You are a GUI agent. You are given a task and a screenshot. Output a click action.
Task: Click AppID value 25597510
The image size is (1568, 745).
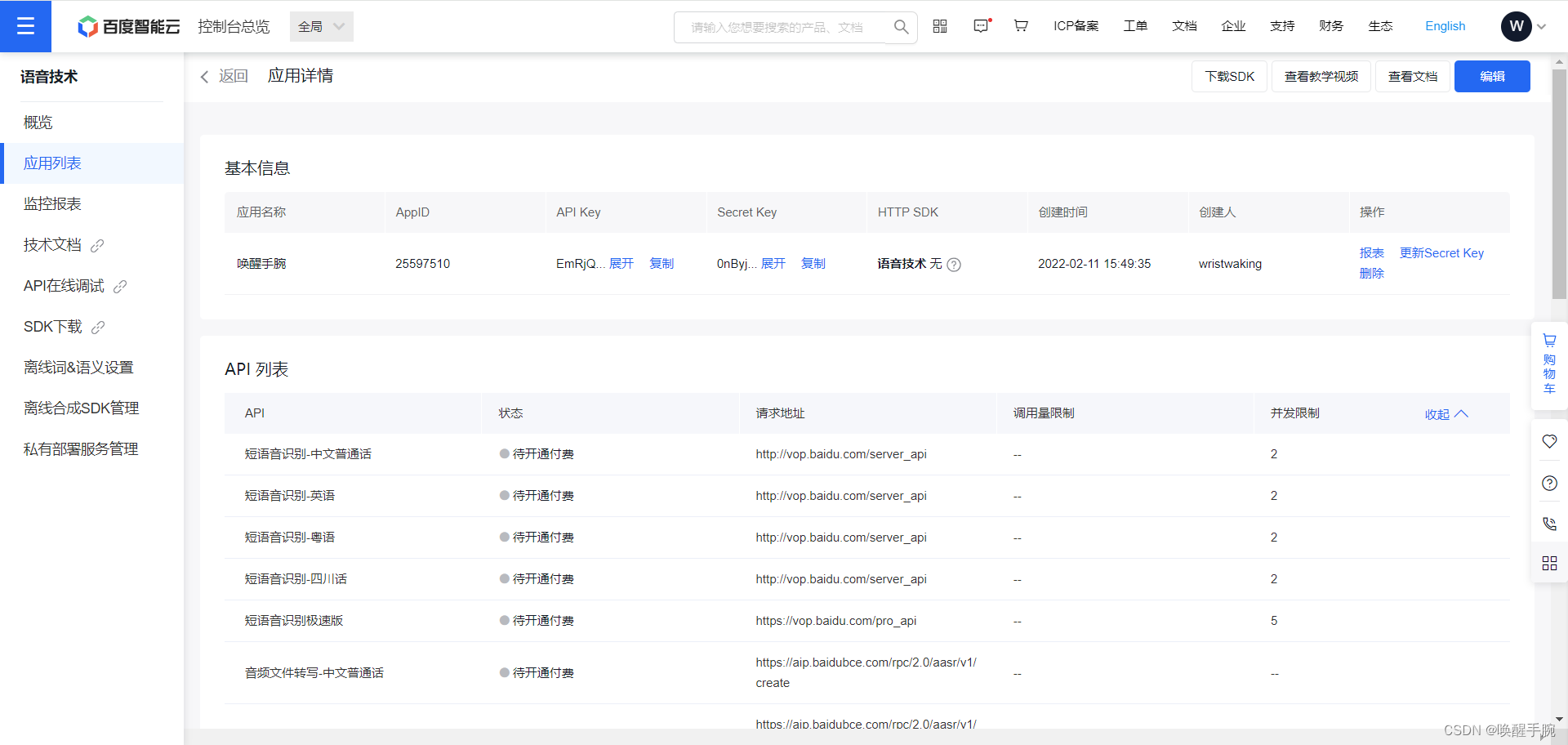(x=423, y=264)
